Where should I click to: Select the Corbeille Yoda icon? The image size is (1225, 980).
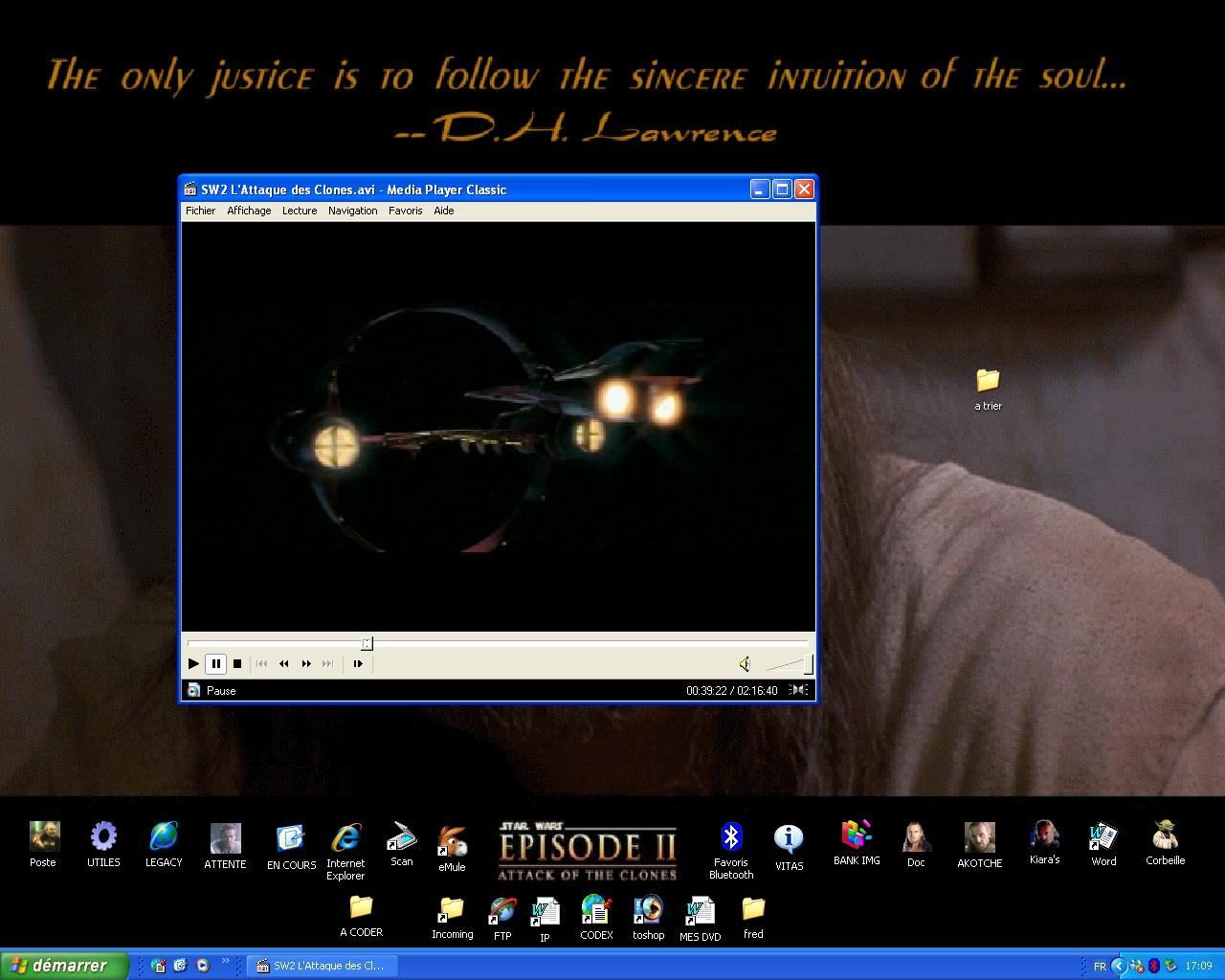pos(1165,843)
